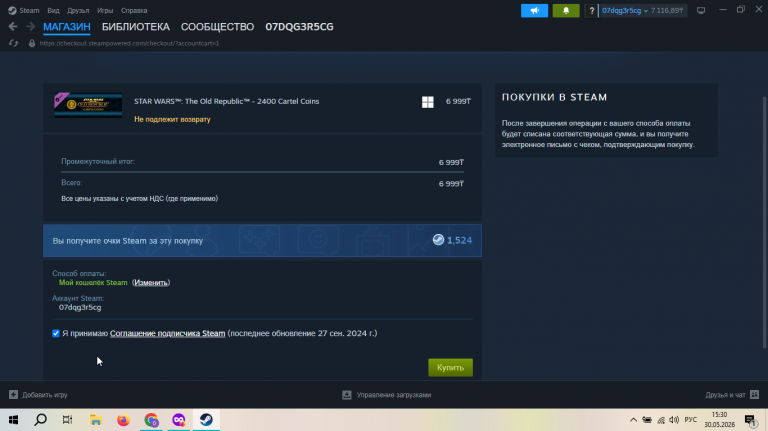This screenshot has width=768, height=431.
Task: Open Chrome from the taskbar
Action: [151, 420]
